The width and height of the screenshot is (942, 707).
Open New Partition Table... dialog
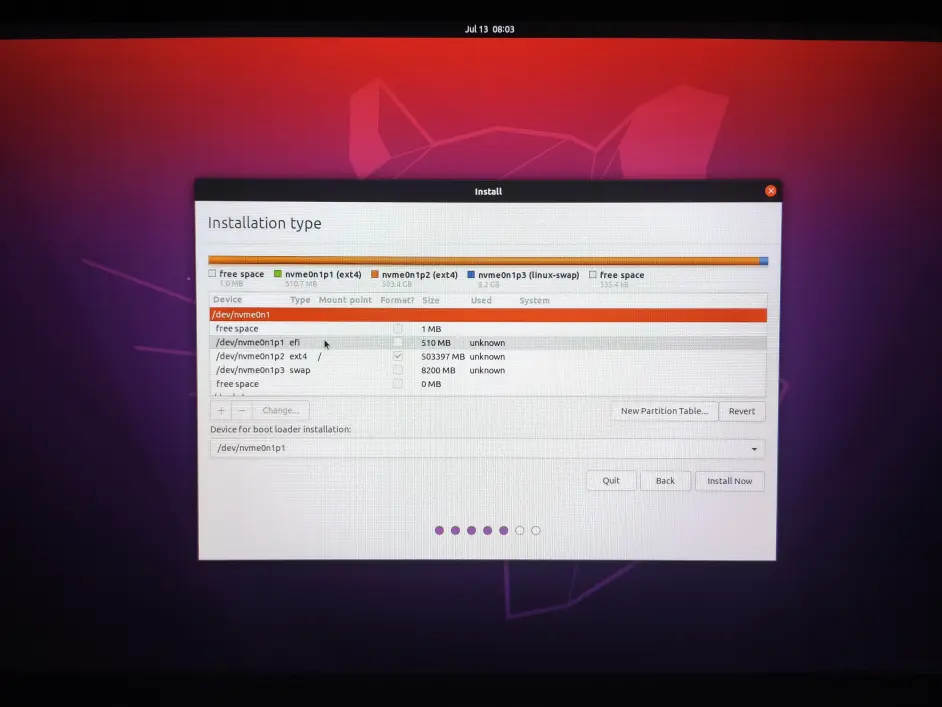coord(664,411)
